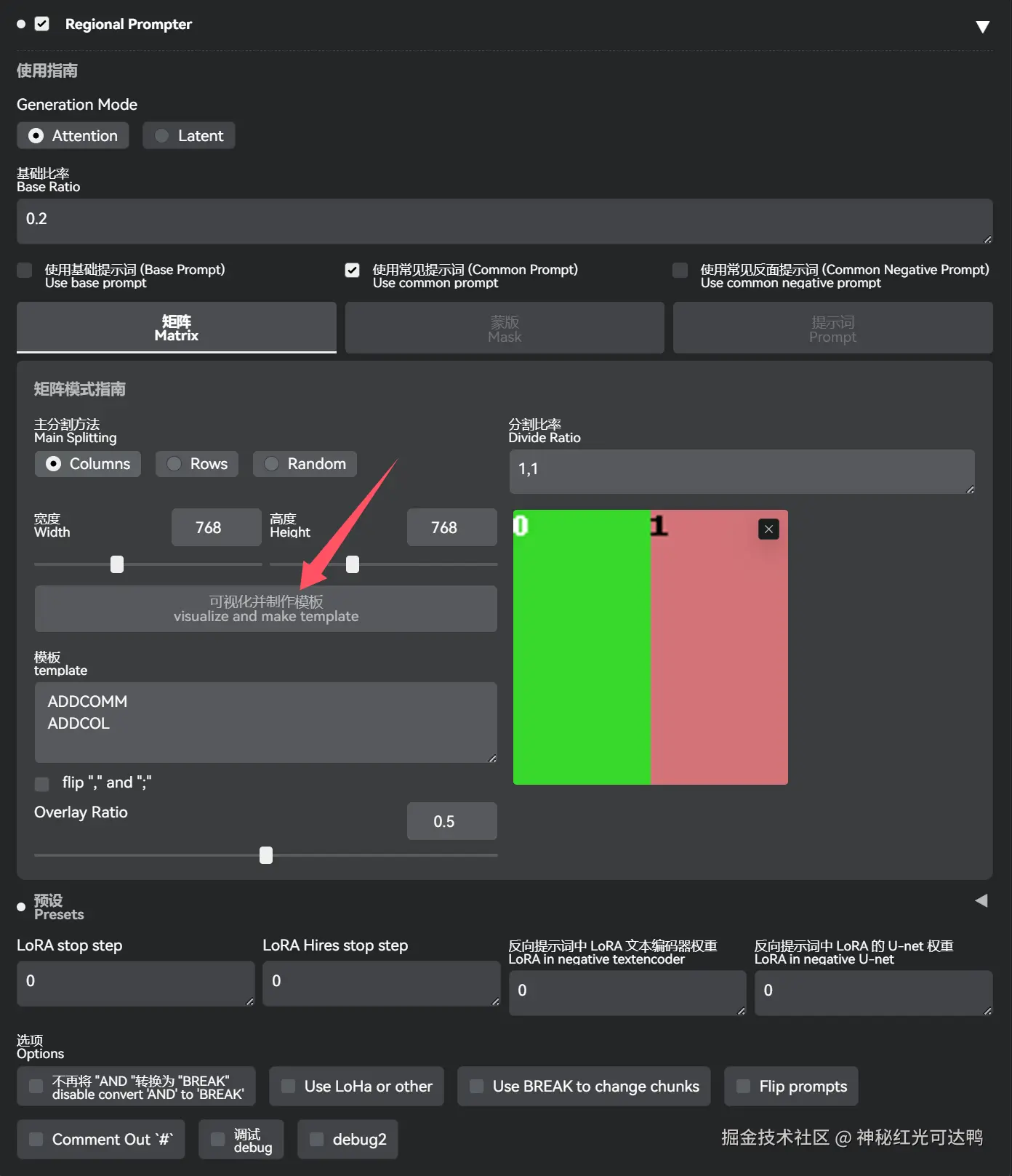Open the 使用指南 usage guide section
Image resolution: width=1012 pixels, height=1176 pixels.
47,71
